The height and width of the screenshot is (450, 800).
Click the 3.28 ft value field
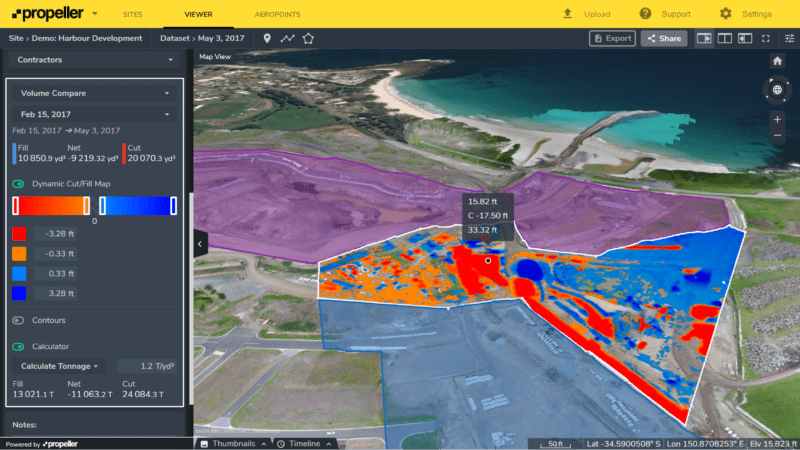pos(55,293)
